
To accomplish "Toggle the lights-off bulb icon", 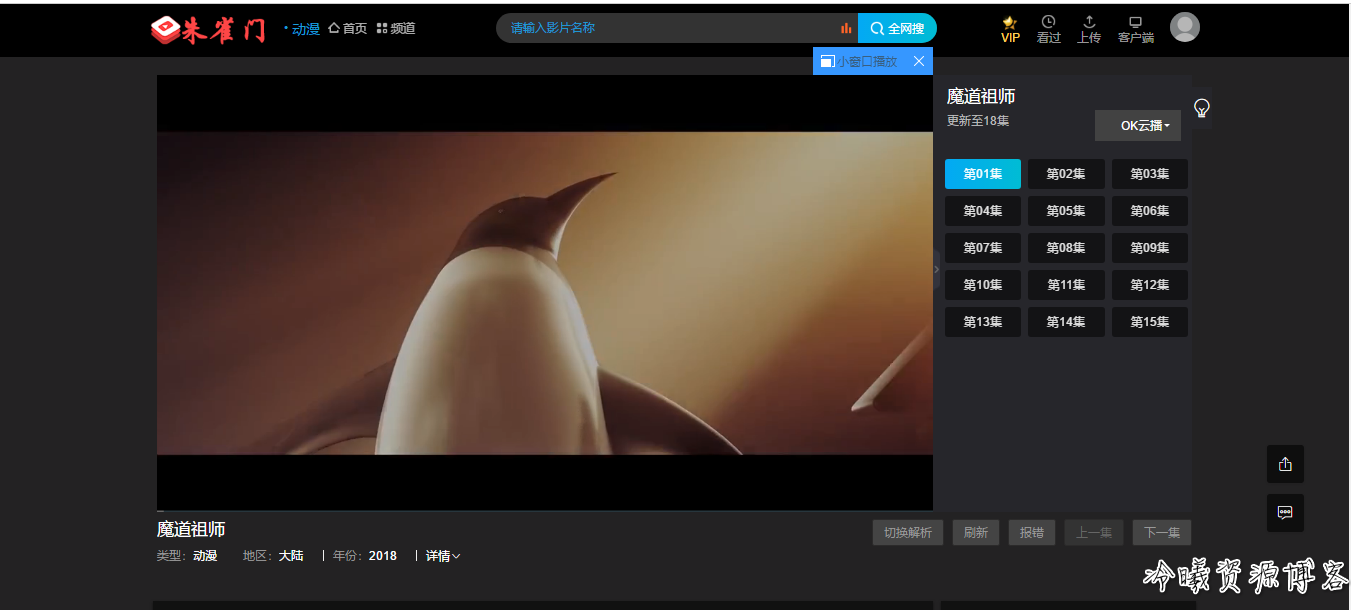I will click(x=1202, y=108).
